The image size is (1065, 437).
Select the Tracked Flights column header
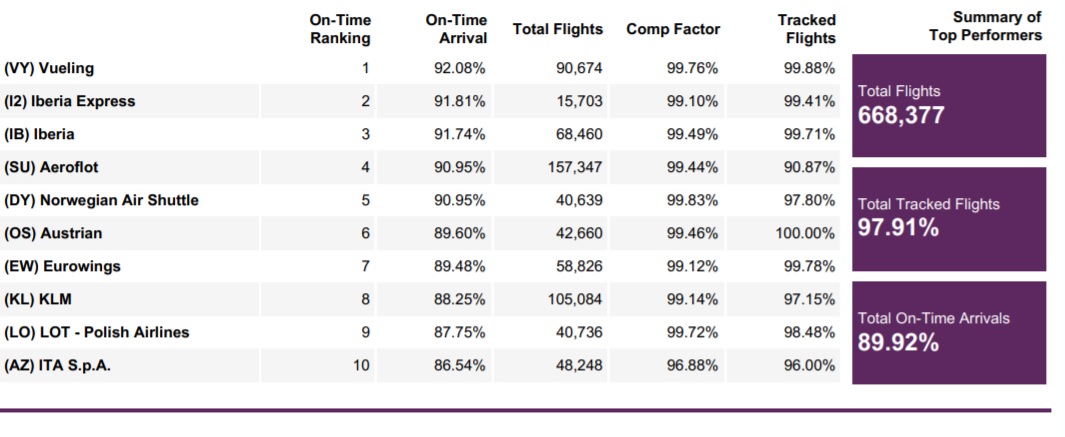coord(806,29)
